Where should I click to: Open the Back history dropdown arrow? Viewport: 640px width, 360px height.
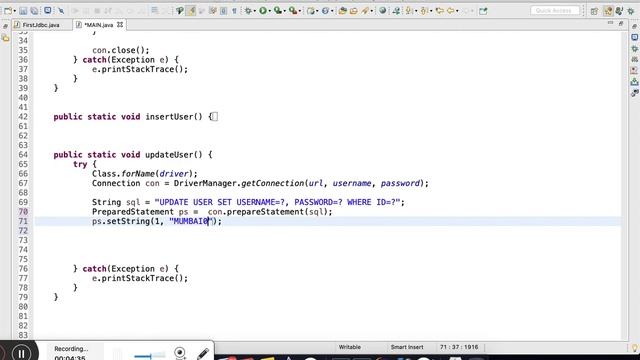pos(457,11)
